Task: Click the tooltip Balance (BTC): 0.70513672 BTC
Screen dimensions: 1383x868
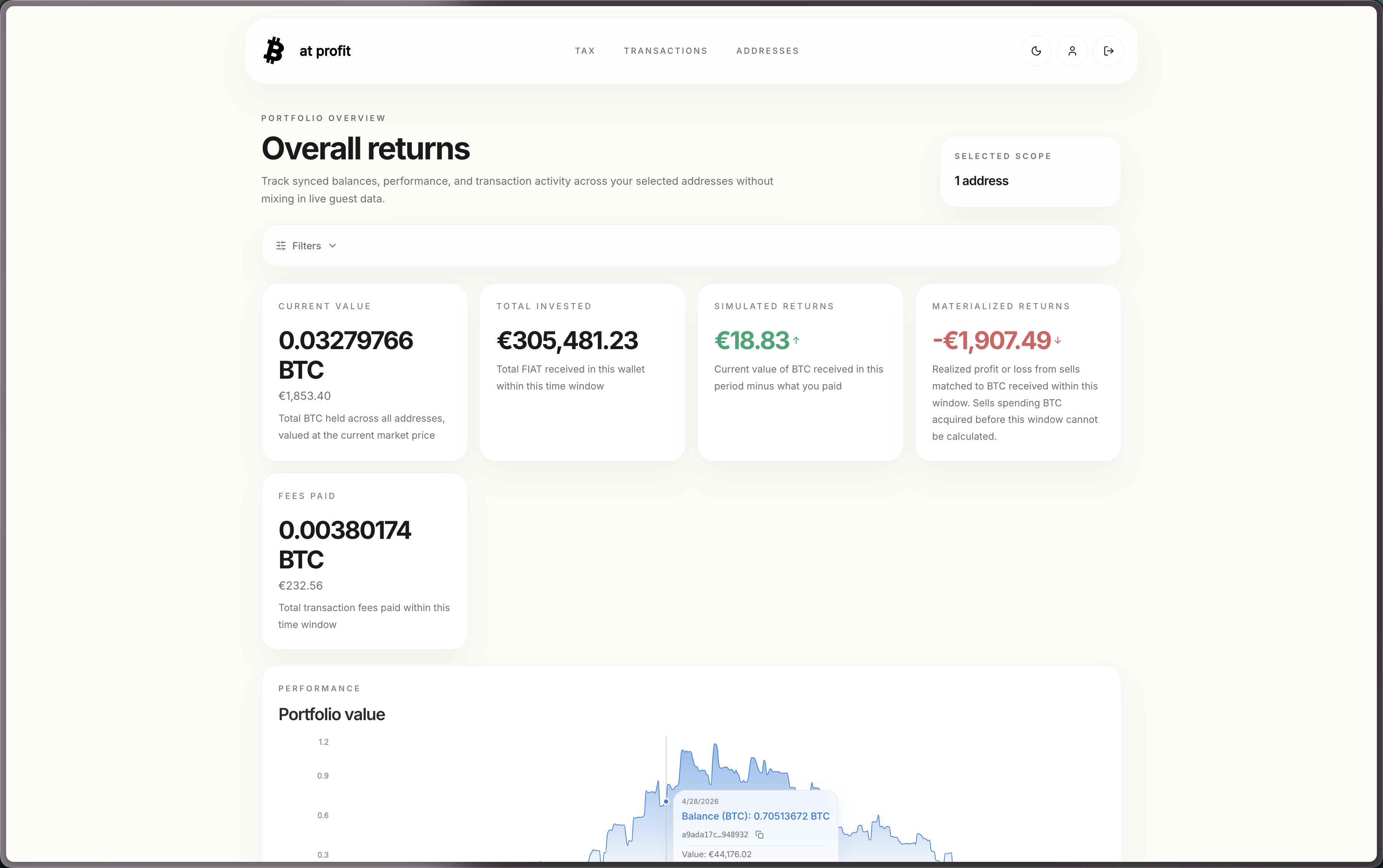Action: click(755, 816)
